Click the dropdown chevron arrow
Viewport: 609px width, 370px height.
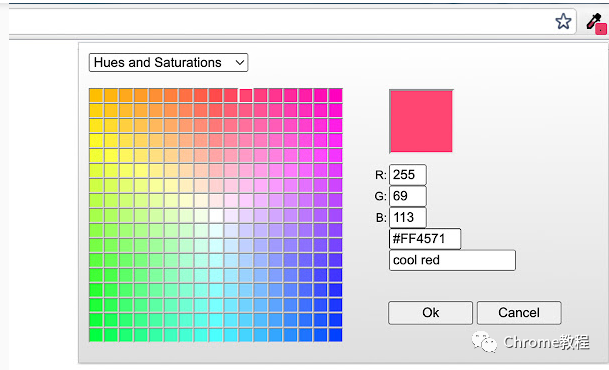240,63
